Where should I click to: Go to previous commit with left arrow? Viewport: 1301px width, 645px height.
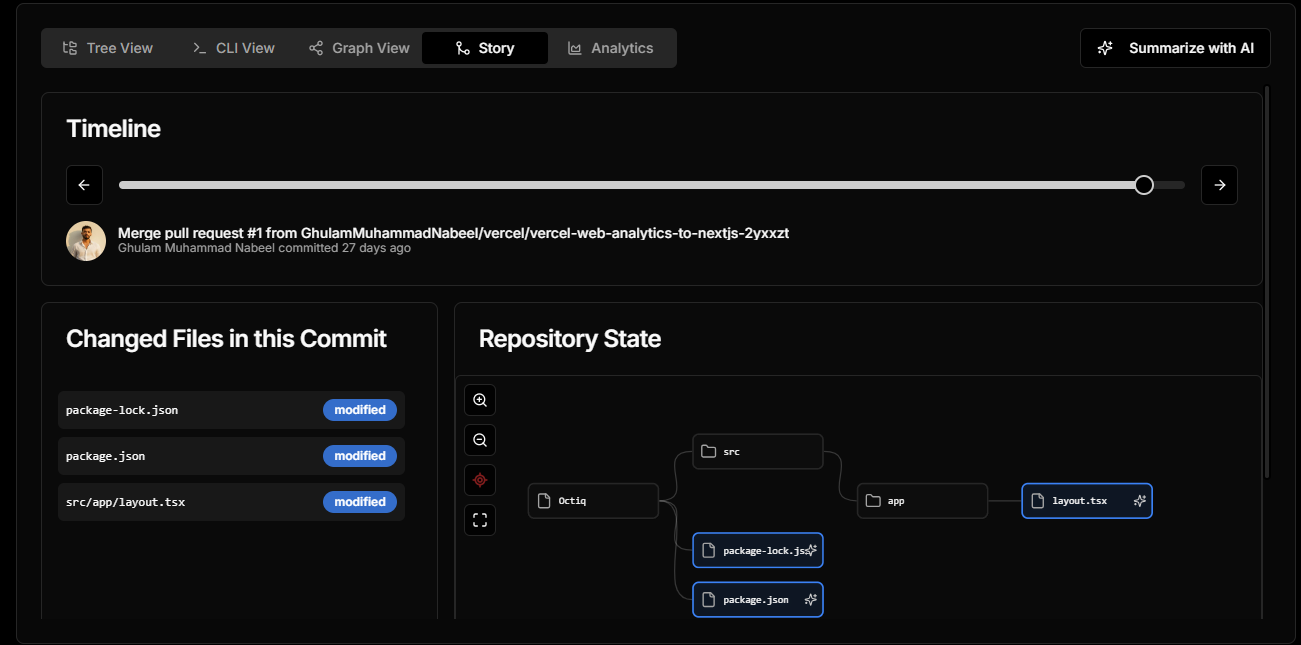click(84, 185)
